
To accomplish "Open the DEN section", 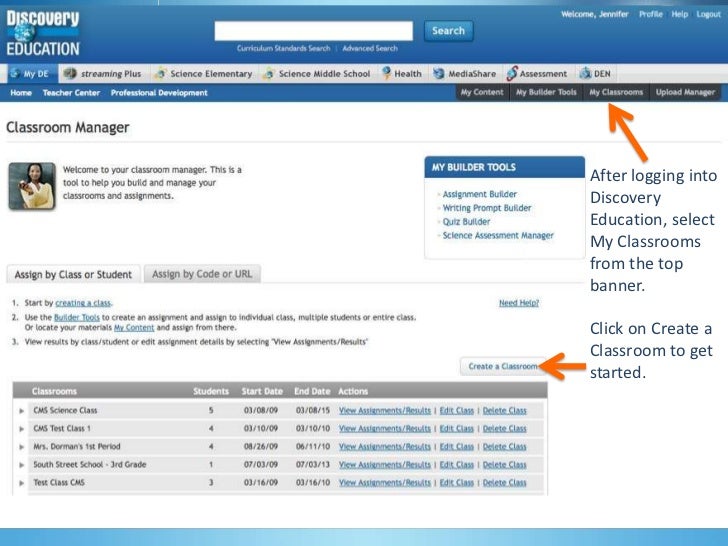I will (x=595, y=73).
